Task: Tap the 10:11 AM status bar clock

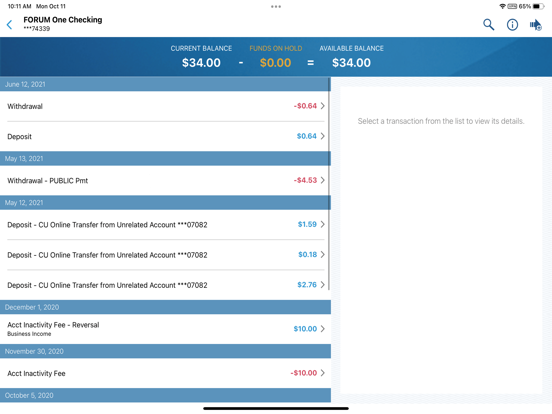Action: click(x=19, y=6)
